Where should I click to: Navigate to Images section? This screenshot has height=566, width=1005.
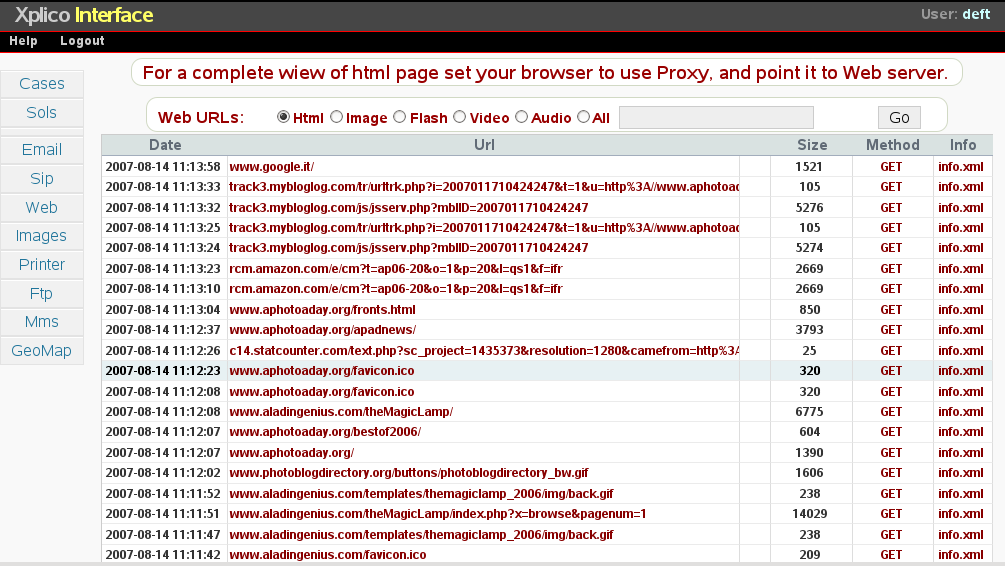point(42,236)
